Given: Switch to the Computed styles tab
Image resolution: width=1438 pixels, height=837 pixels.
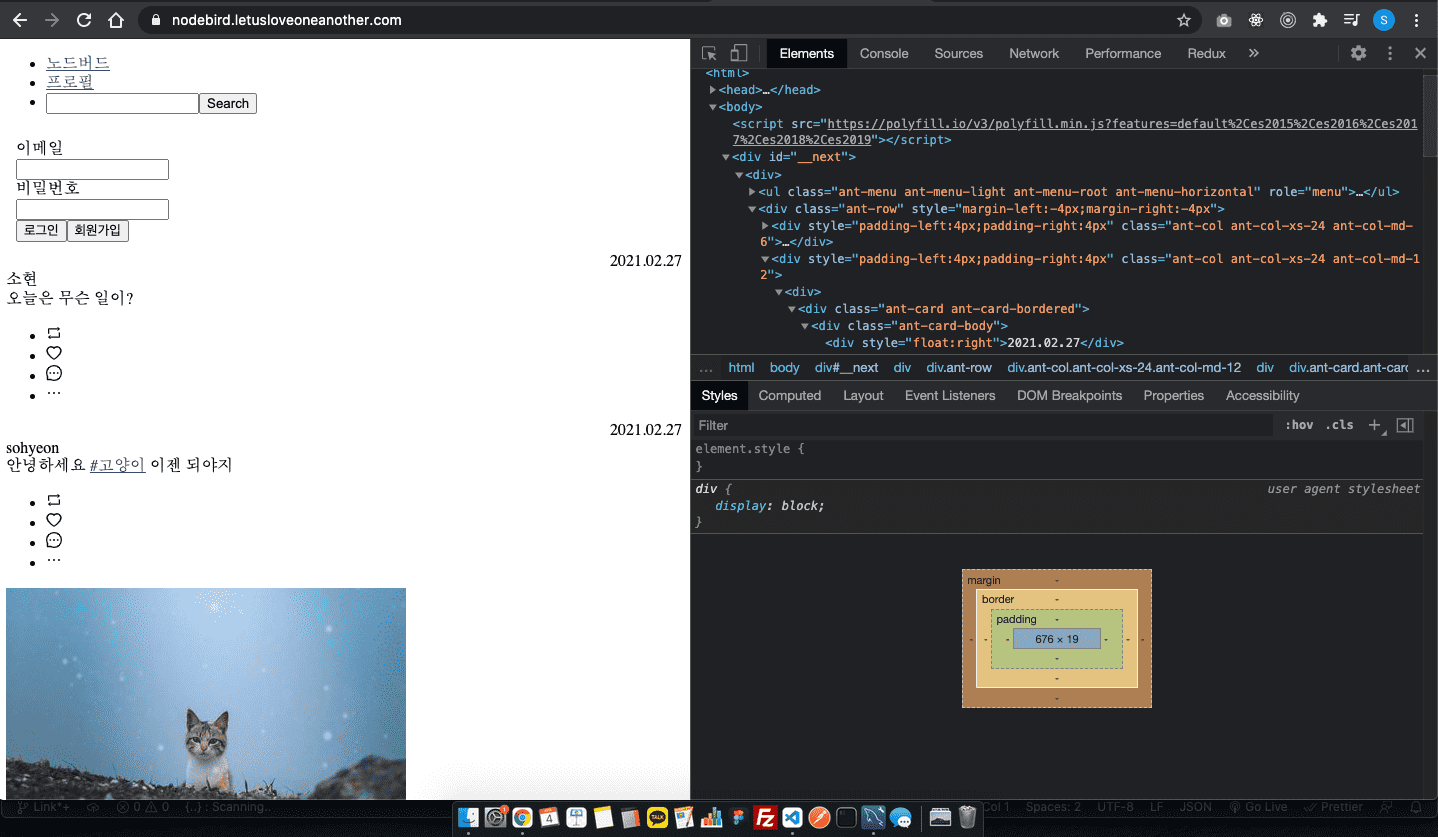Looking at the screenshot, I should 790,396.
